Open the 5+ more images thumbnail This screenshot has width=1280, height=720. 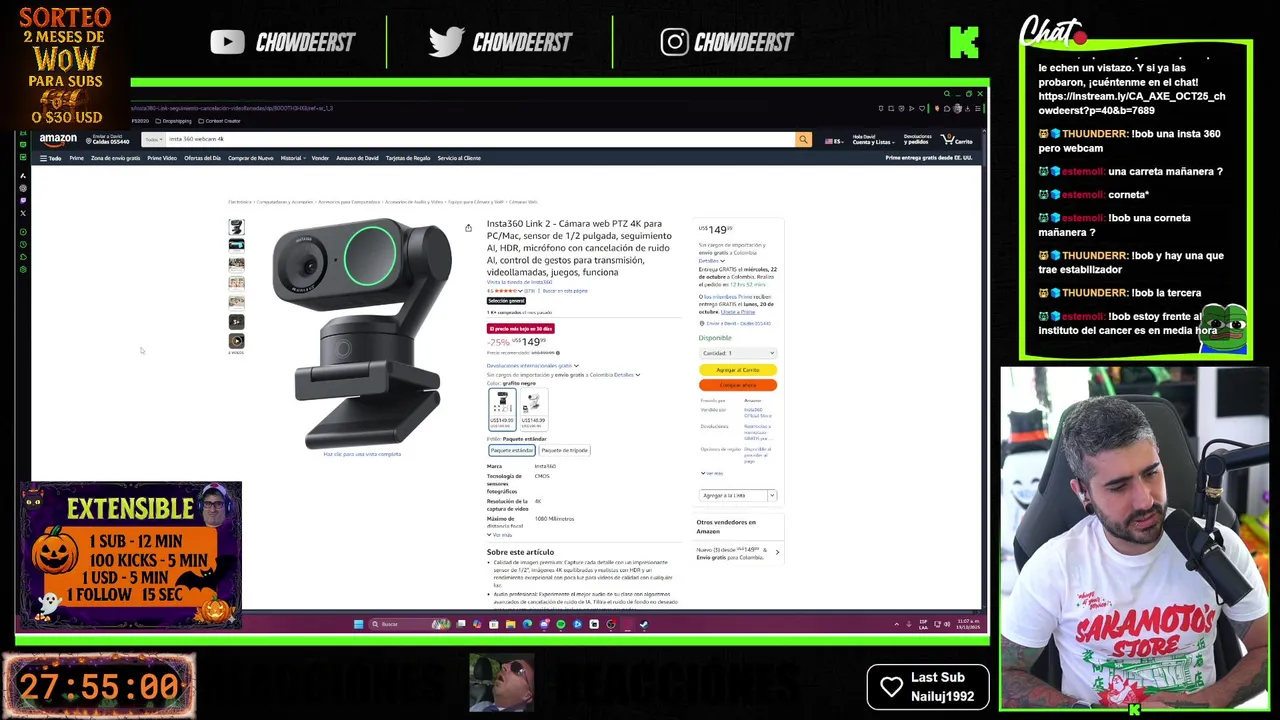(236, 322)
